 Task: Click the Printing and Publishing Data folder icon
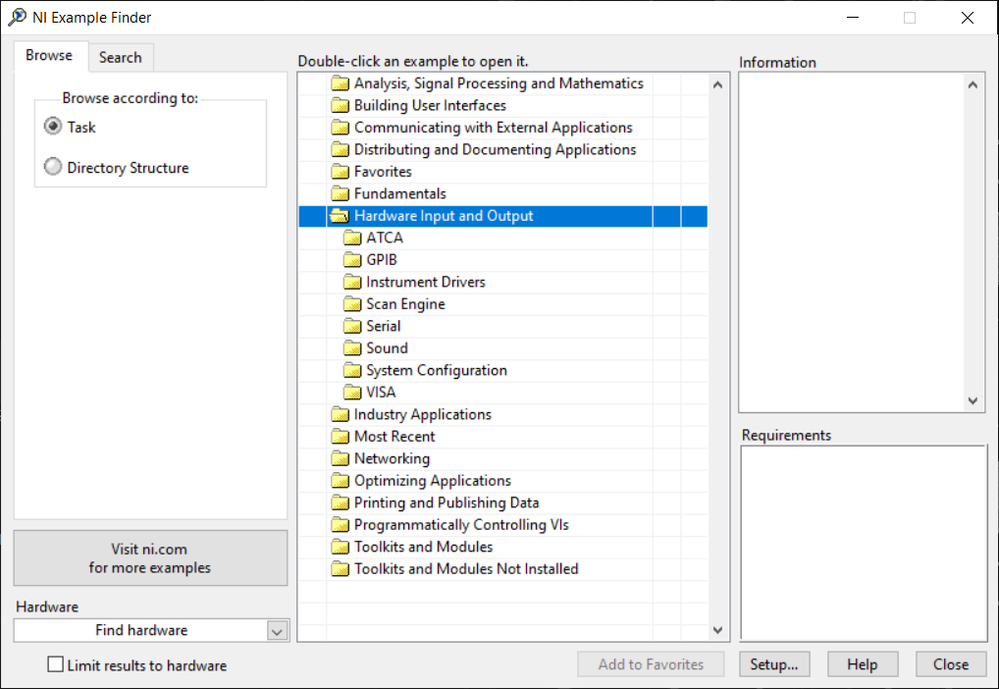[x=340, y=503]
